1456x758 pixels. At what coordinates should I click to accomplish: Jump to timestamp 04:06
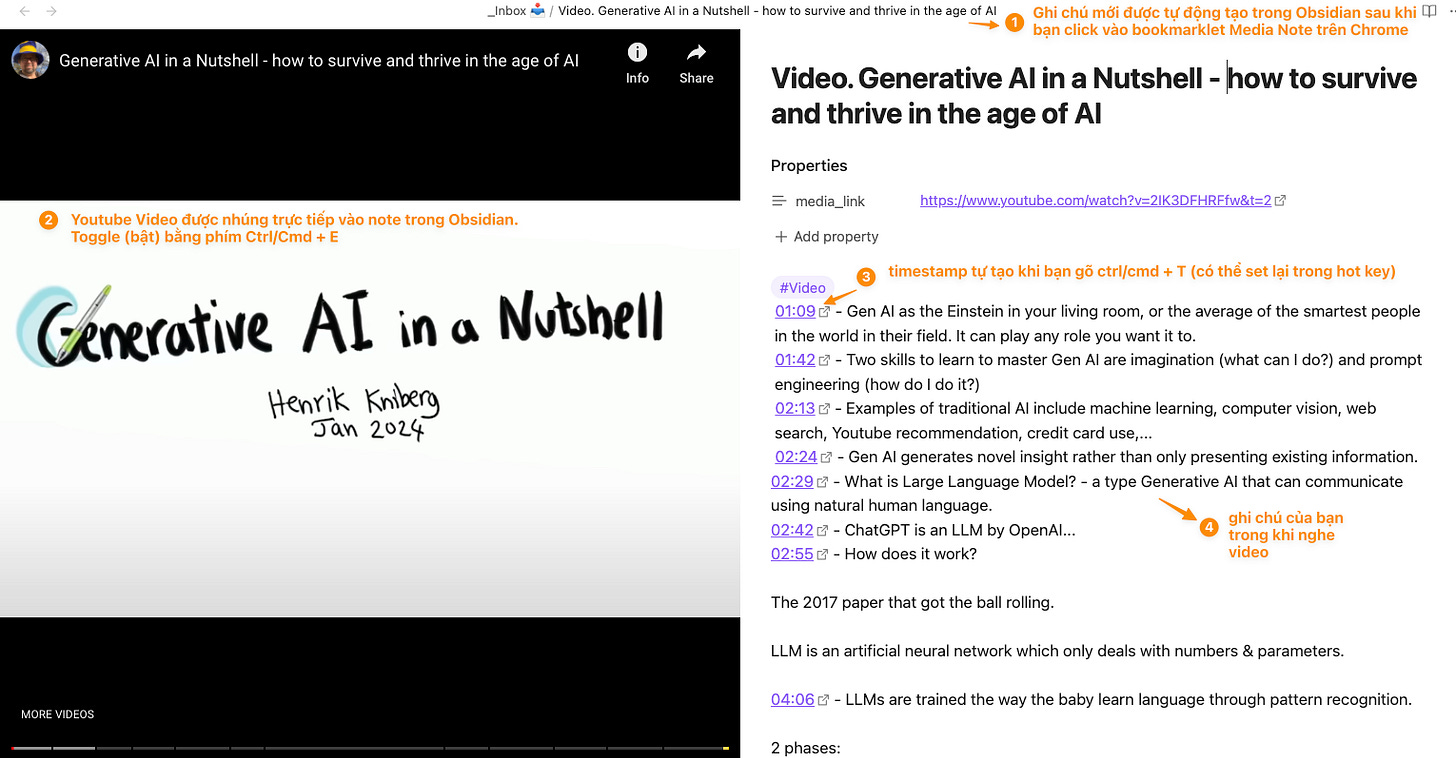click(x=793, y=700)
